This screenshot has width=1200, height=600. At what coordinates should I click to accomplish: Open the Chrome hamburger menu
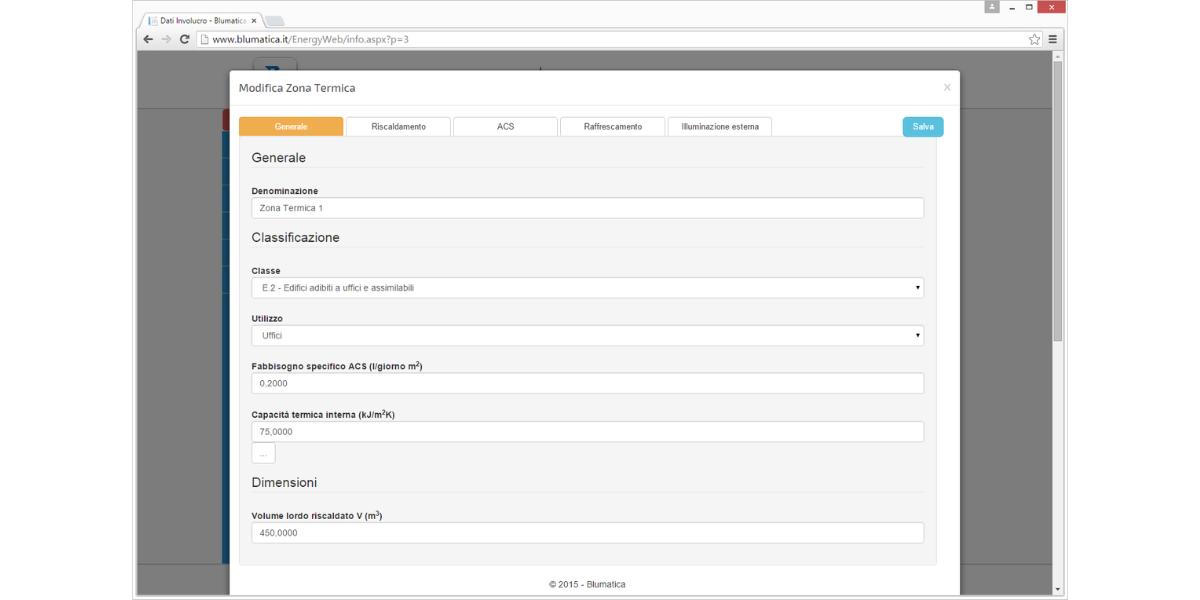pos(1053,39)
